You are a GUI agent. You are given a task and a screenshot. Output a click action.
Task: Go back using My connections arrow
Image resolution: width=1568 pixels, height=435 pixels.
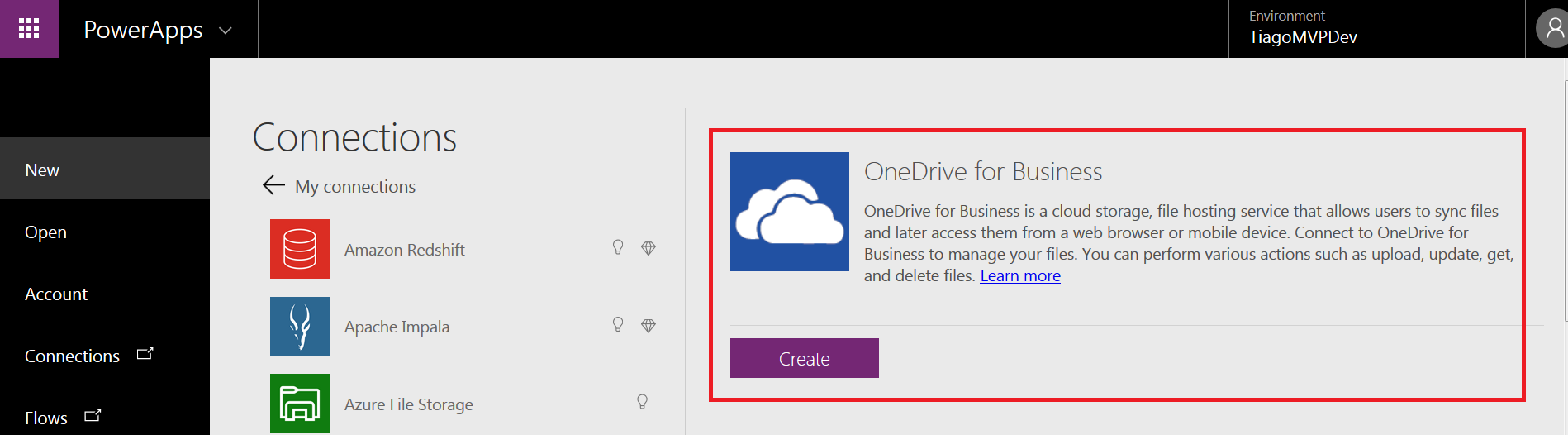tap(273, 185)
